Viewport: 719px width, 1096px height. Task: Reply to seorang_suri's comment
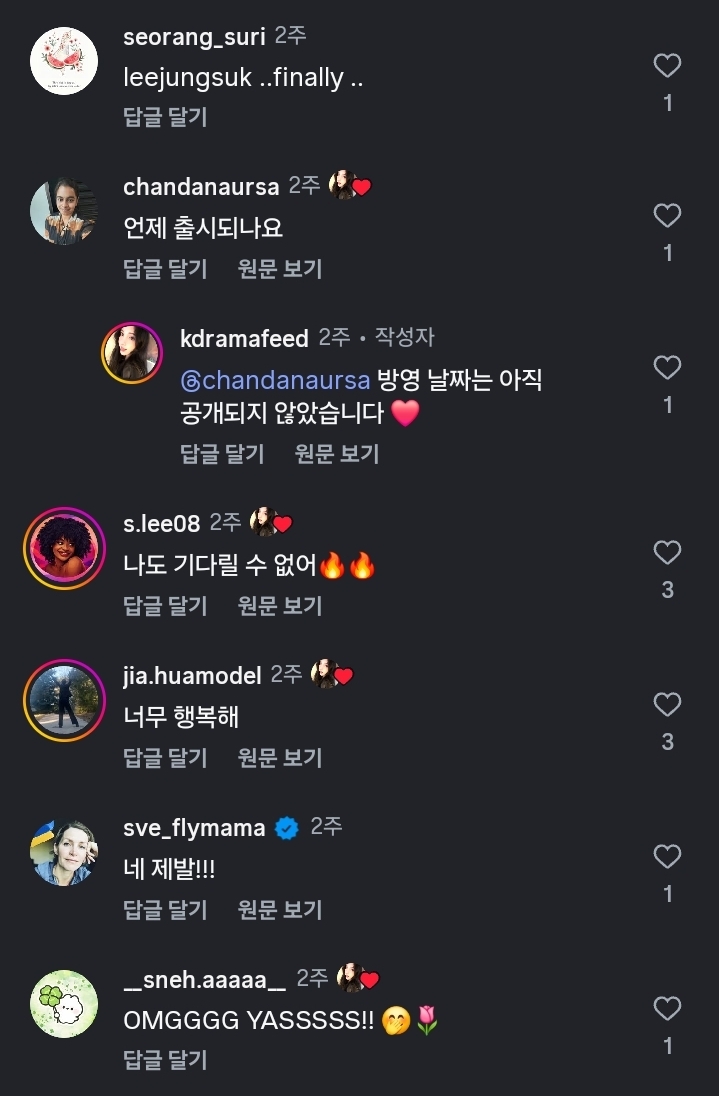click(x=165, y=117)
